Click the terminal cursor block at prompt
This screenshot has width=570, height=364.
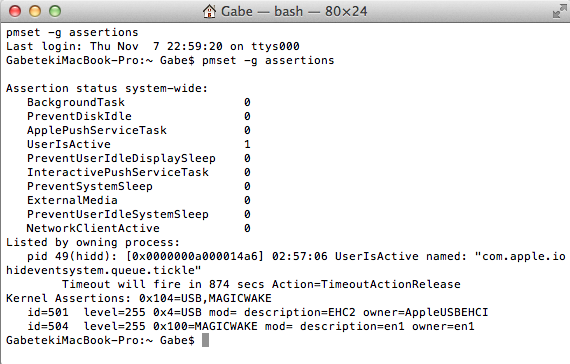coord(205,340)
